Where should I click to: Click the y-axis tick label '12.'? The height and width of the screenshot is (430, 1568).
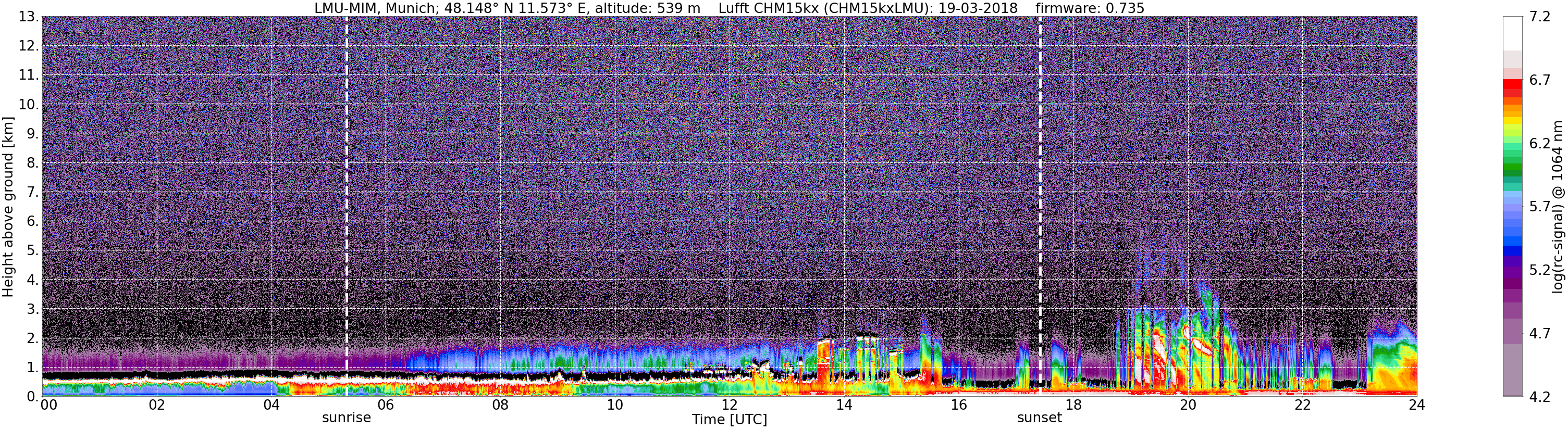click(29, 46)
